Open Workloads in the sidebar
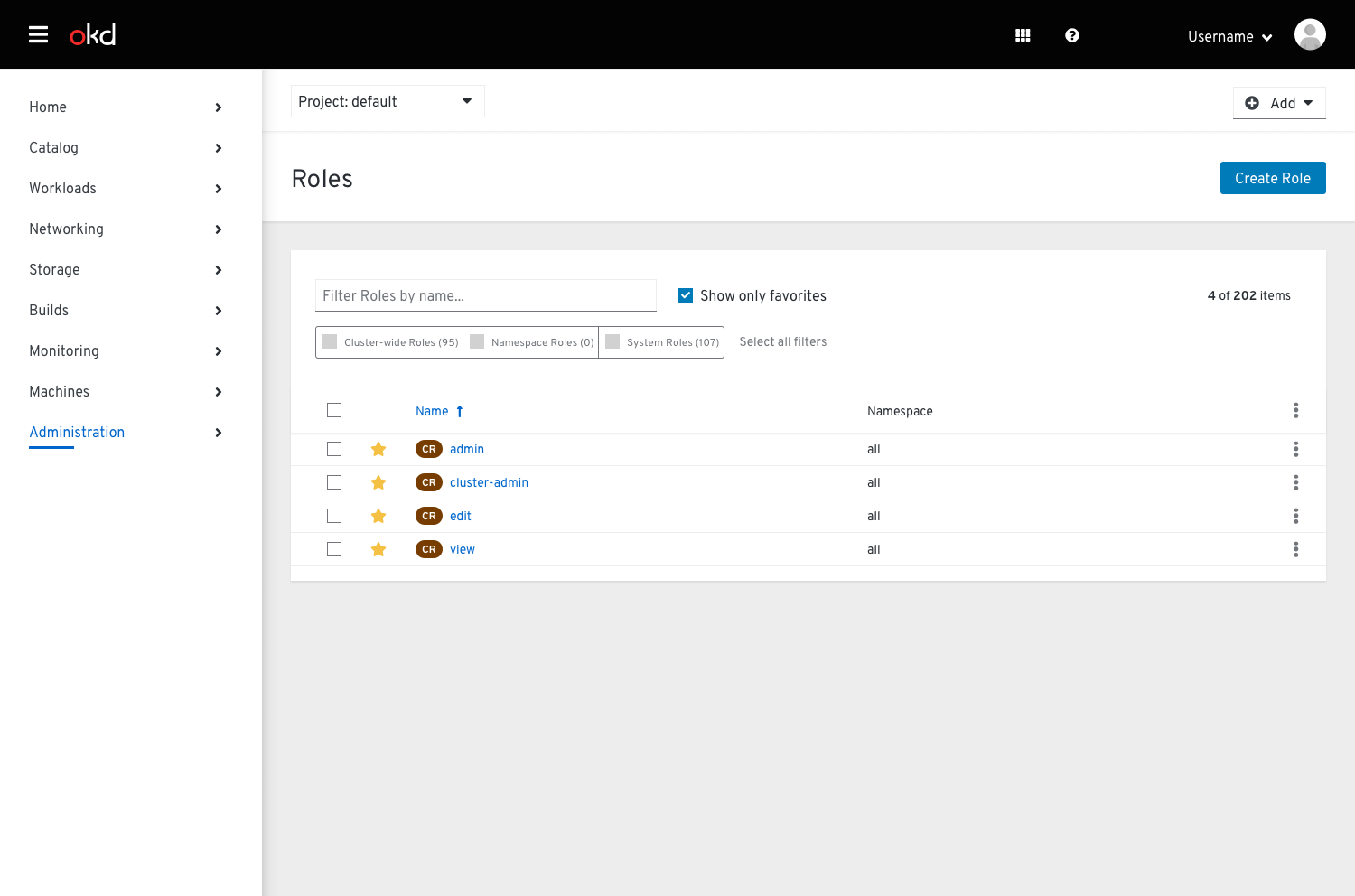The height and width of the screenshot is (896, 1355). click(x=62, y=188)
